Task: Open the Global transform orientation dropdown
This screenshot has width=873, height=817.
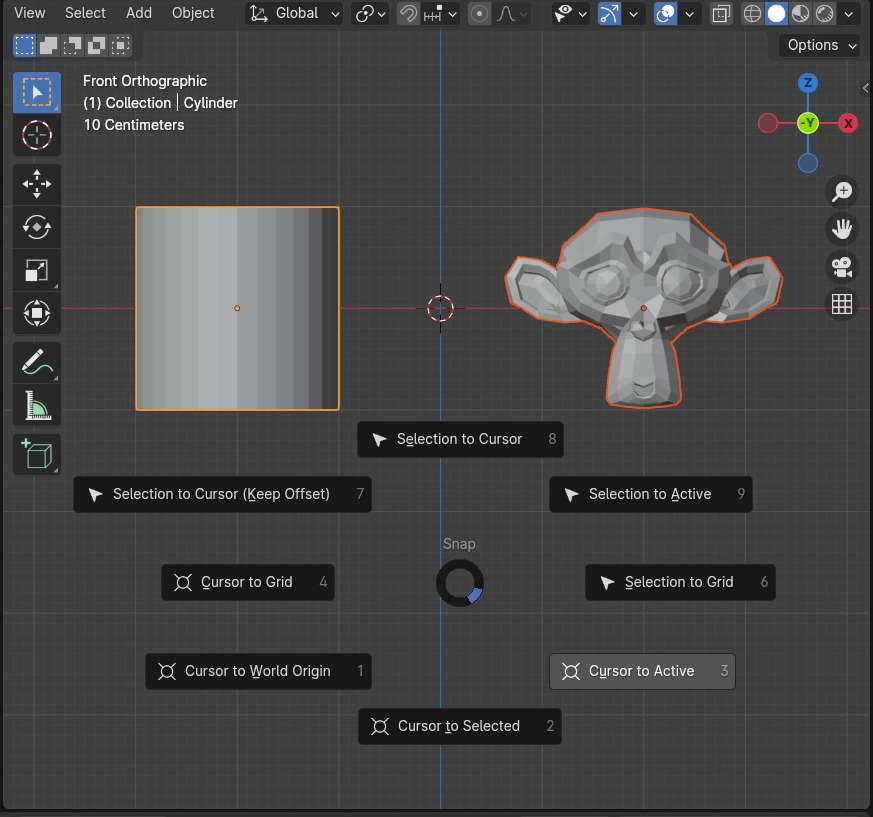Action: [295, 13]
